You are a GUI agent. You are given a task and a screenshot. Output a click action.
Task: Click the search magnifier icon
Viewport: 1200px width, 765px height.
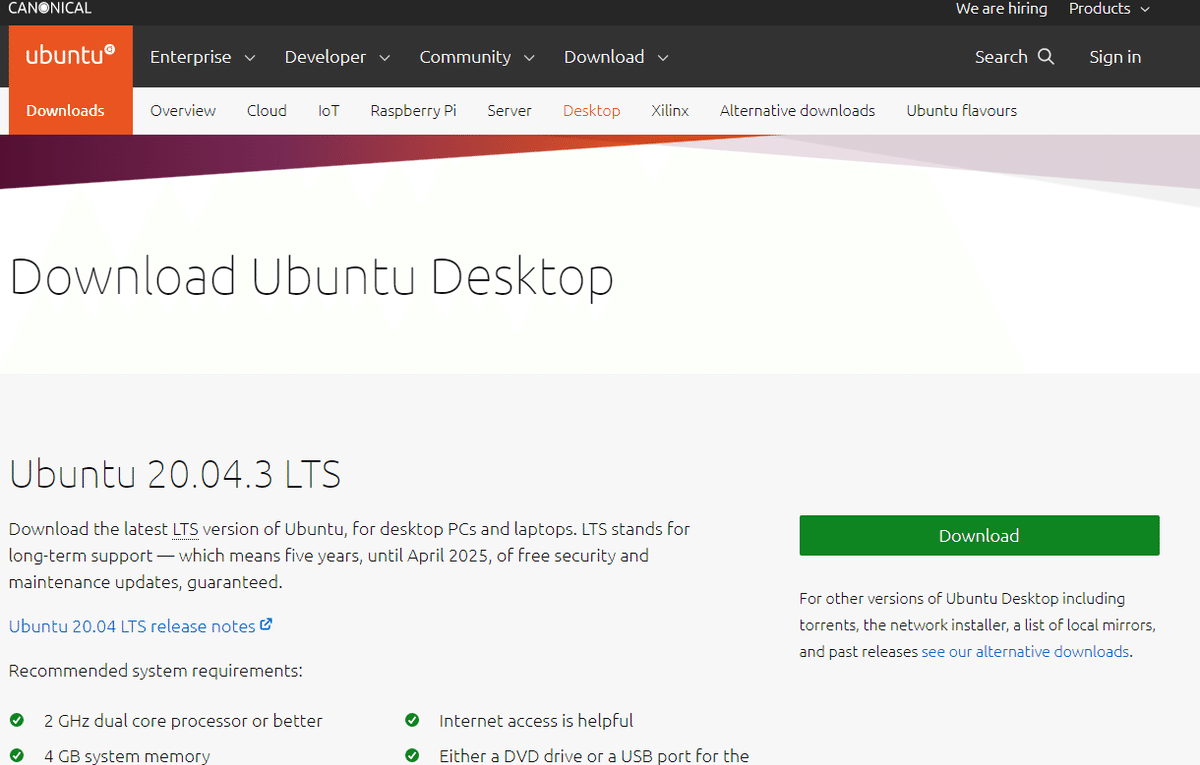coord(1046,57)
